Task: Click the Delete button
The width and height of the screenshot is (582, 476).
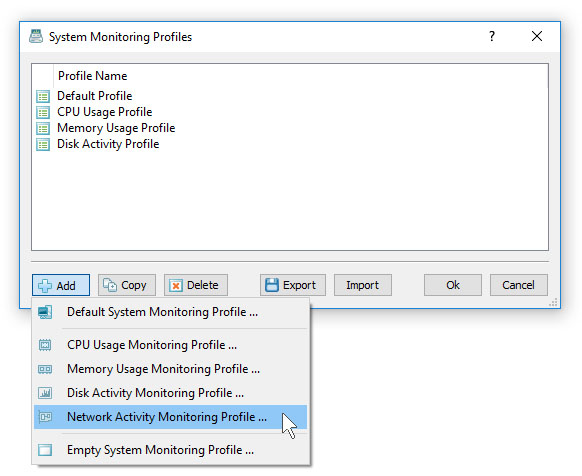Action: pos(196,285)
